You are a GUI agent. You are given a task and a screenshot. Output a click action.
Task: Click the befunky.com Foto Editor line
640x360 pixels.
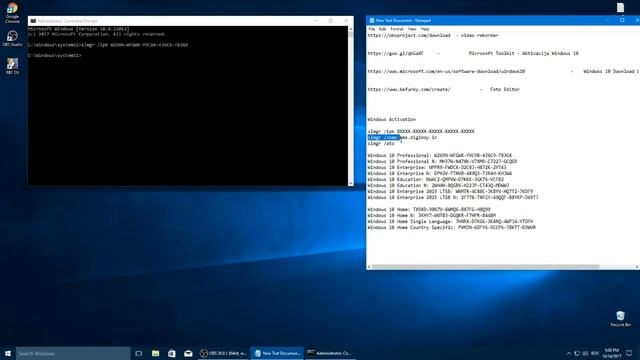click(x=443, y=89)
